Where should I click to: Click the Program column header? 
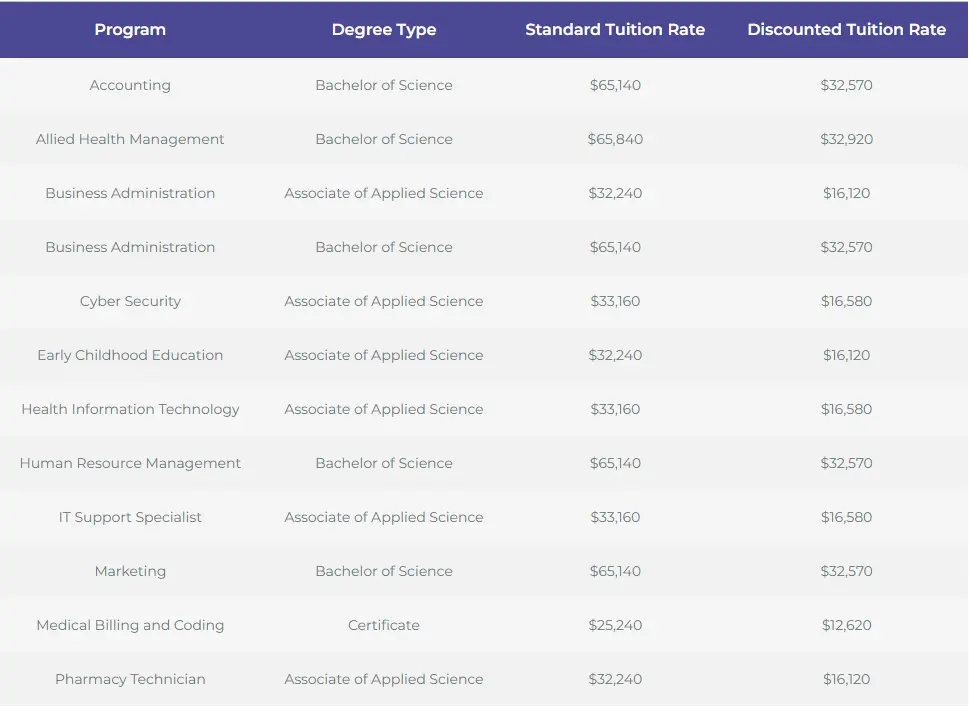[x=130, y=30]
